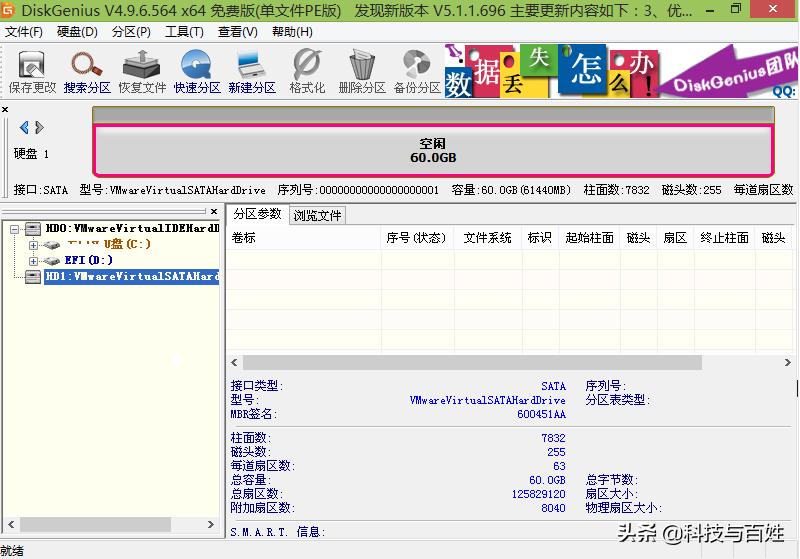Click the 删除分区 delete partition icon
Screen dimensions: 800x559
tap(362, 71)
